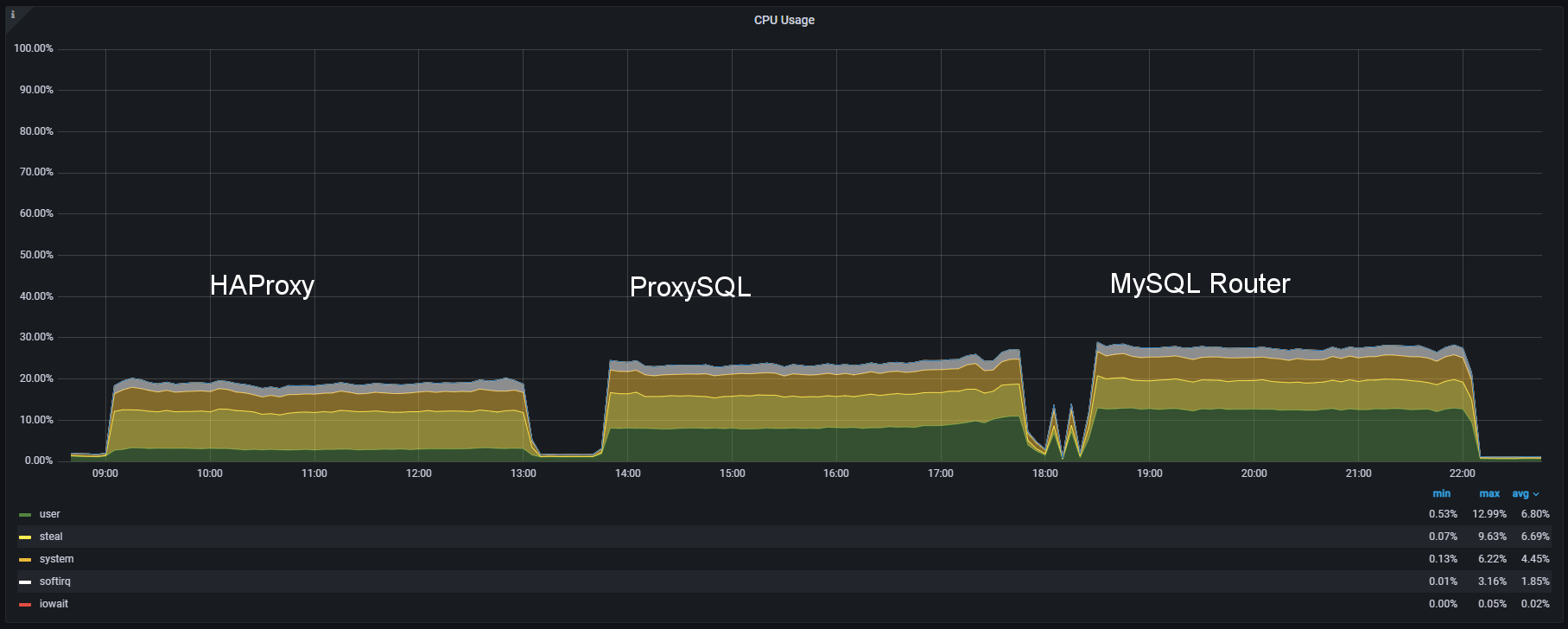Viewport: 1568px width, 629px height.
Task: Click the red iowait series color icon
Action: pos(25,605)
